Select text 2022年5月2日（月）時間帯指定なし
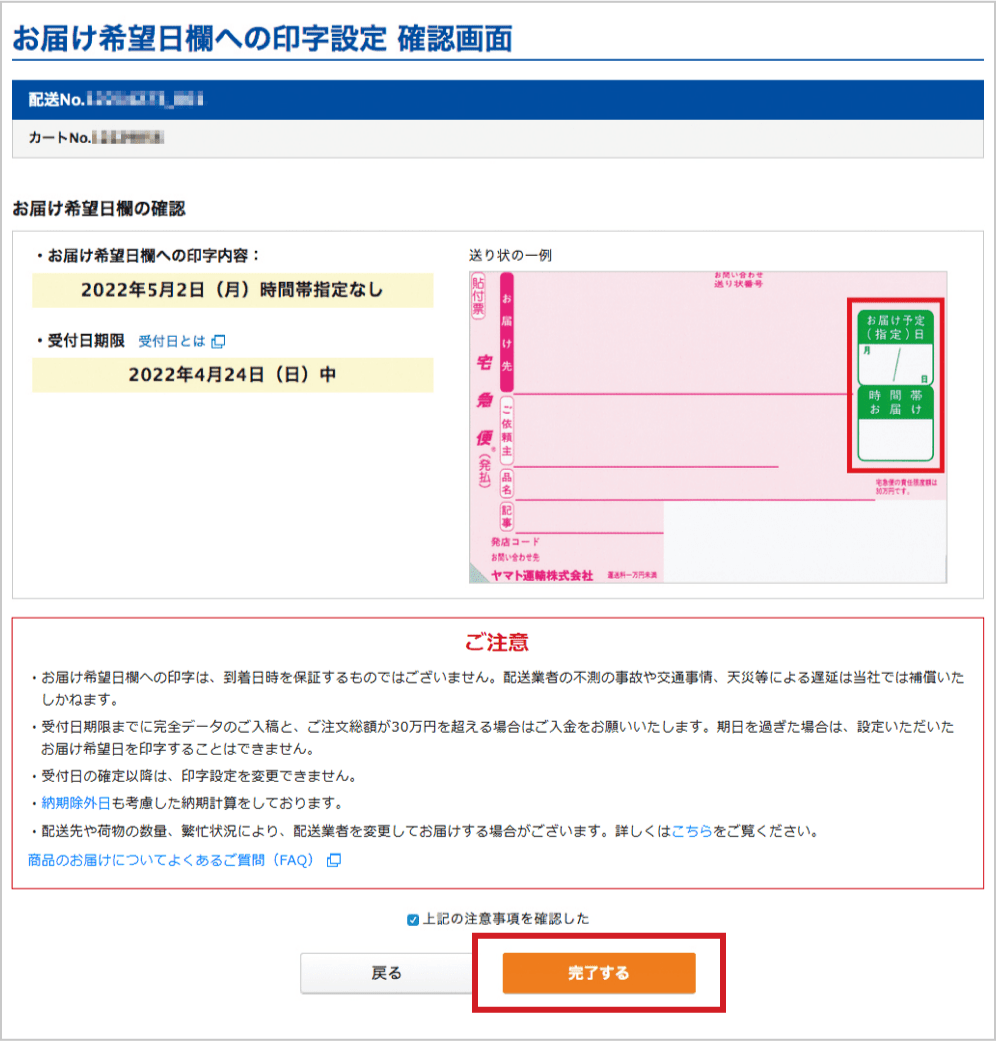 (233, 290)
